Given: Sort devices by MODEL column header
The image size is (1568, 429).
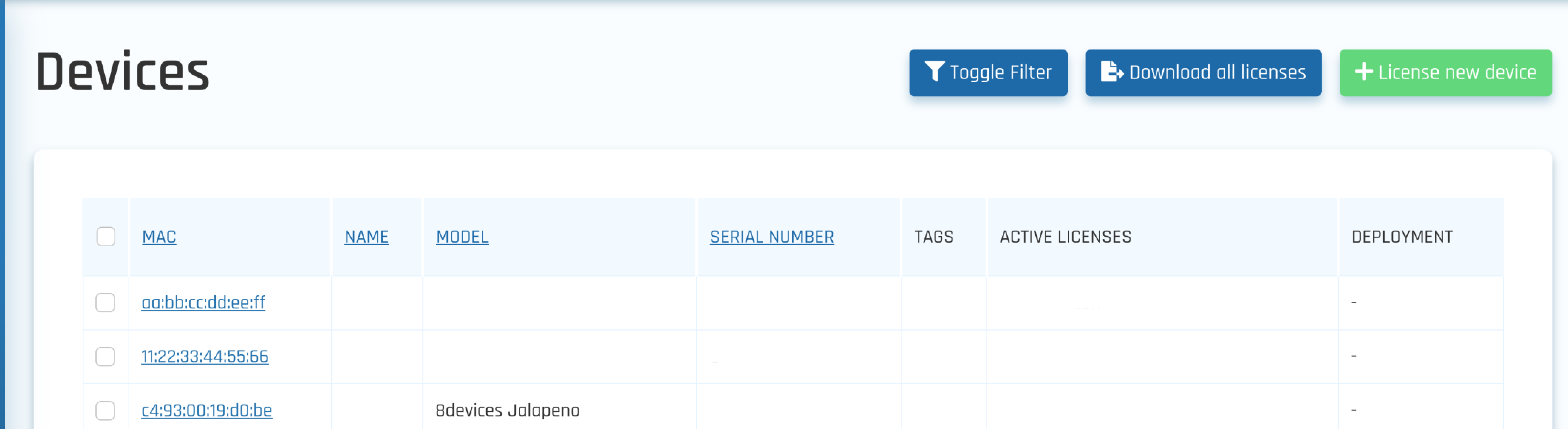Looking at the screenshot, I should tap(462, 236).
